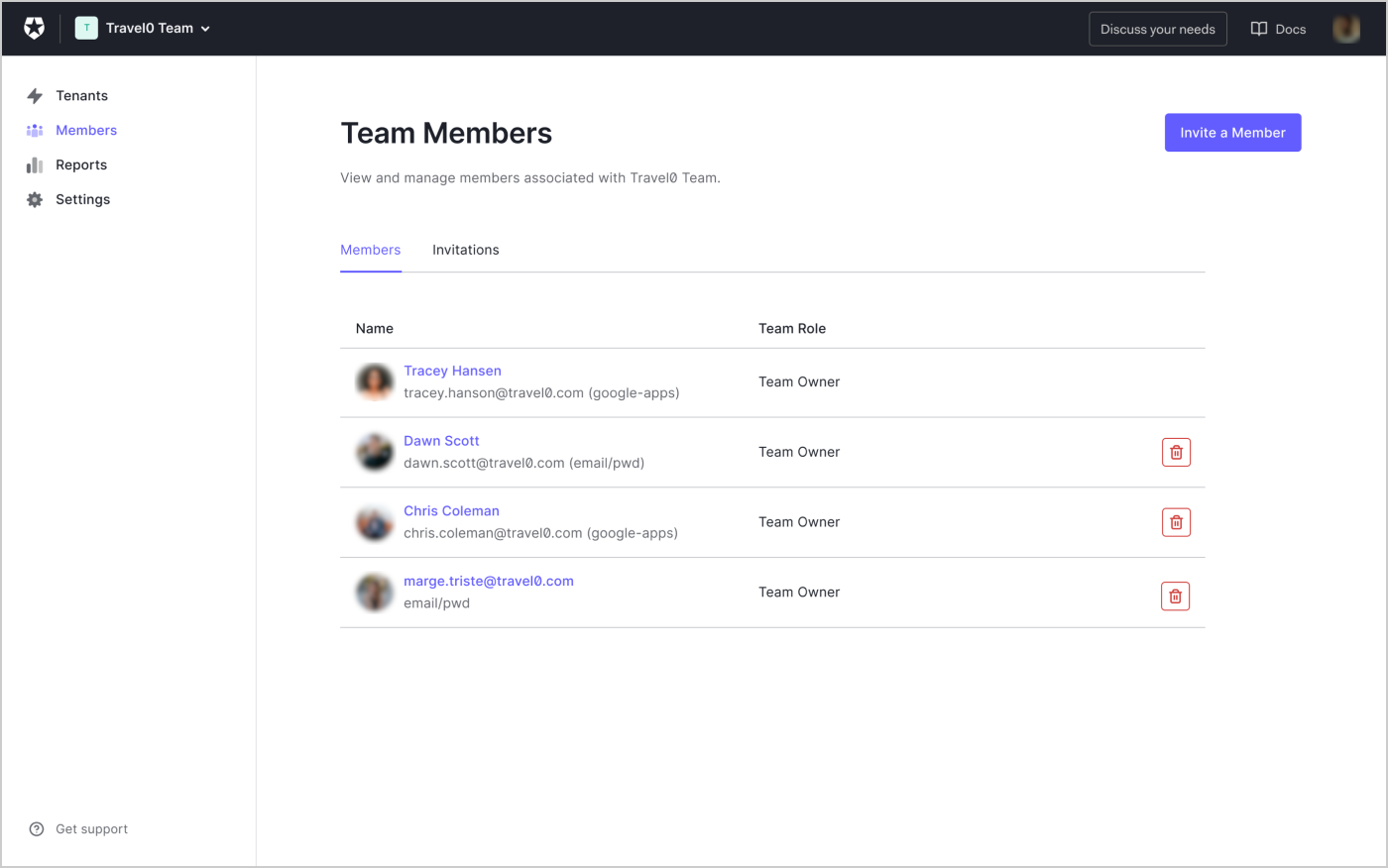Click Chris Coleman's member name link
The height and width of the screenshot is (868, 1388).
coord(451,510)
